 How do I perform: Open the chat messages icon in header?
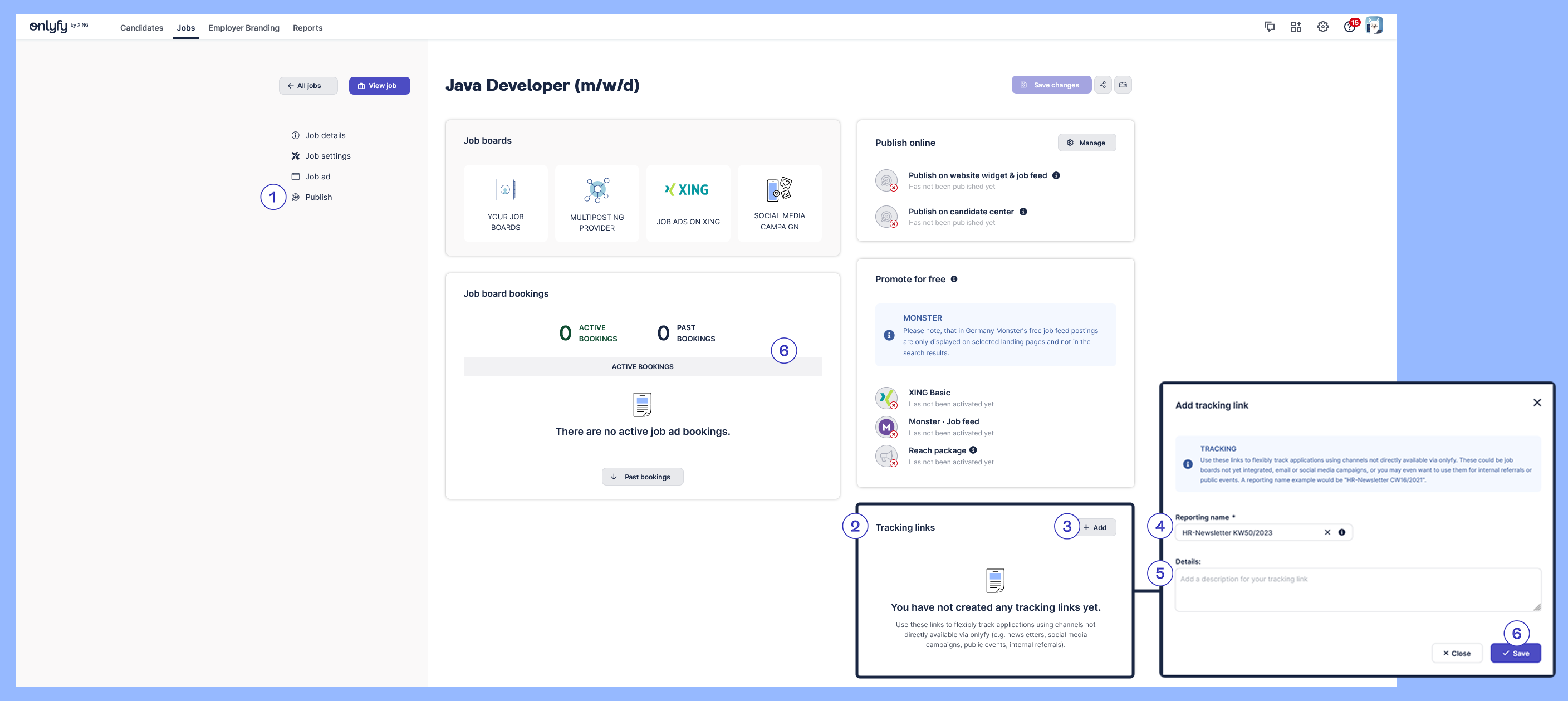1269,27
